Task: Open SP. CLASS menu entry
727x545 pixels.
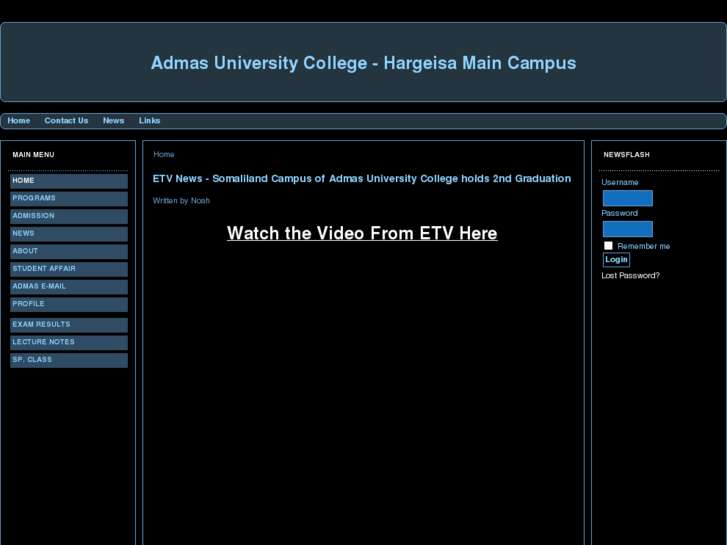Action: pyautogui.click(x=69, y=360)
